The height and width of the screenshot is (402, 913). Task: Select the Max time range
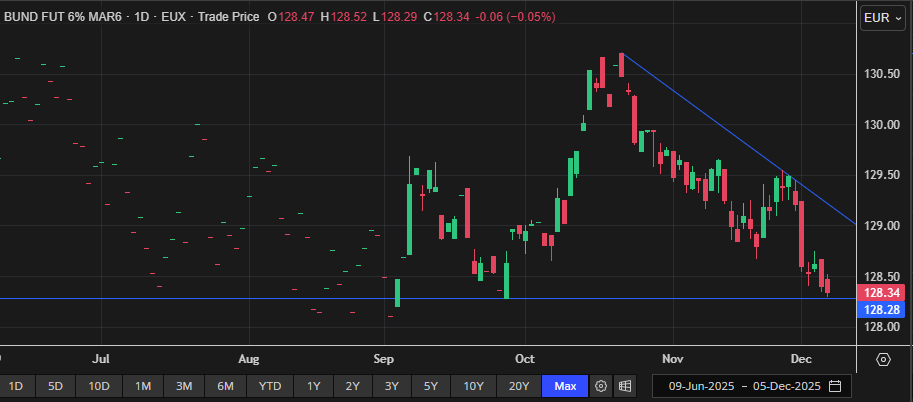(x=565, y=386)
